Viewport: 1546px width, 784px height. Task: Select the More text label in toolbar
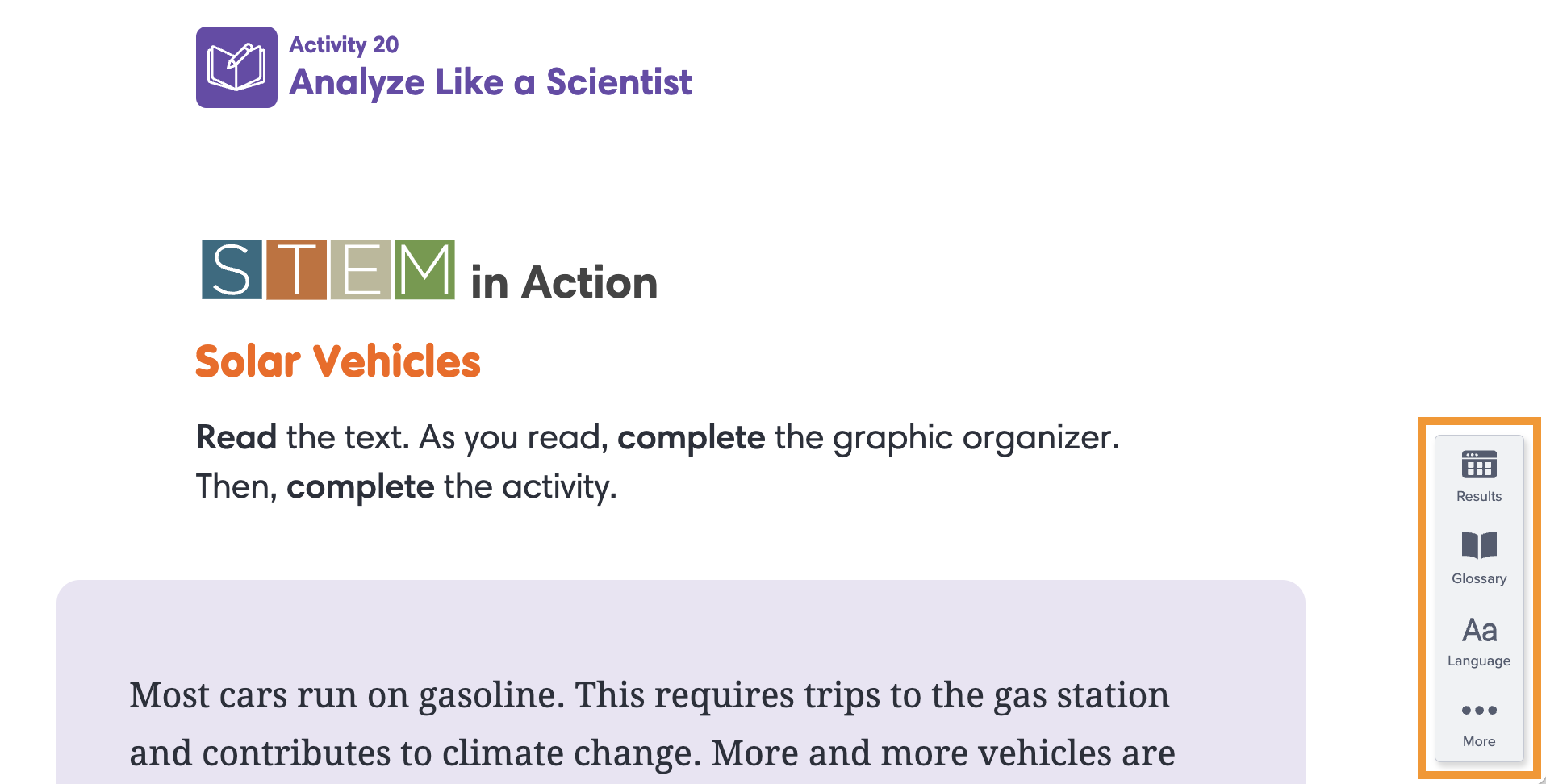1479,741
